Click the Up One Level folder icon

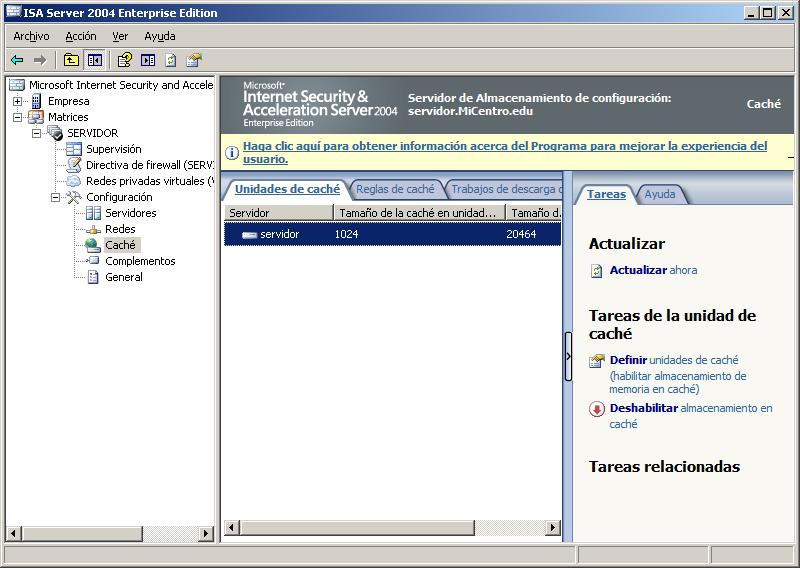tap(71, 60)
